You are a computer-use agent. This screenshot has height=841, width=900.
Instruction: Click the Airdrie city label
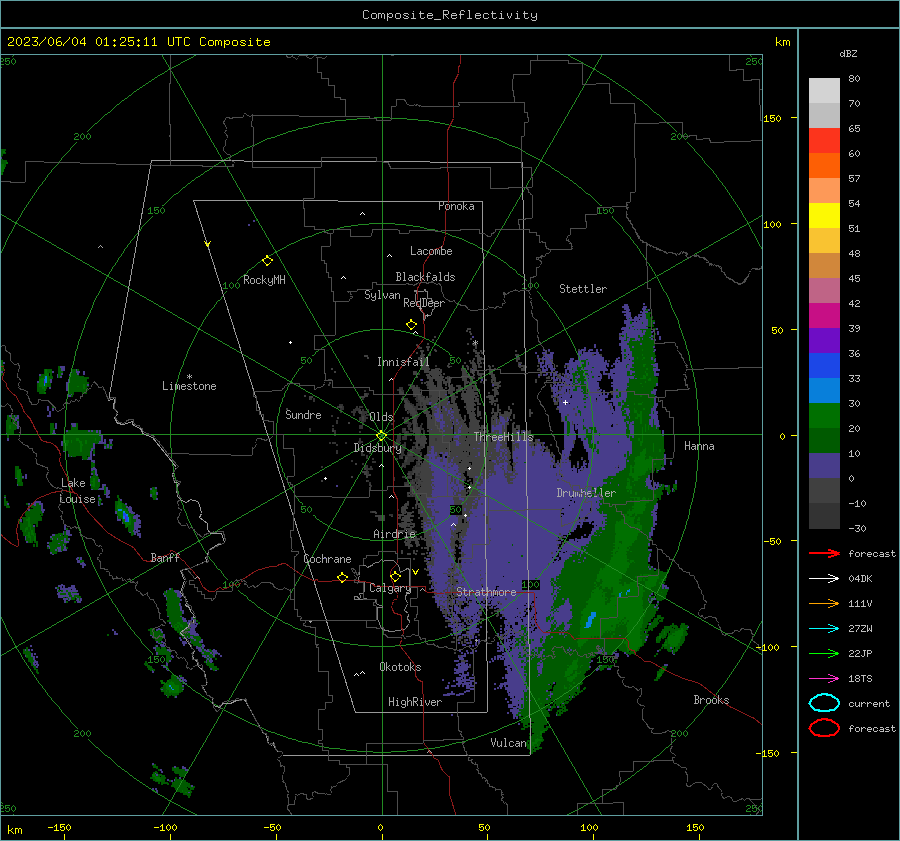pos(394,534)
